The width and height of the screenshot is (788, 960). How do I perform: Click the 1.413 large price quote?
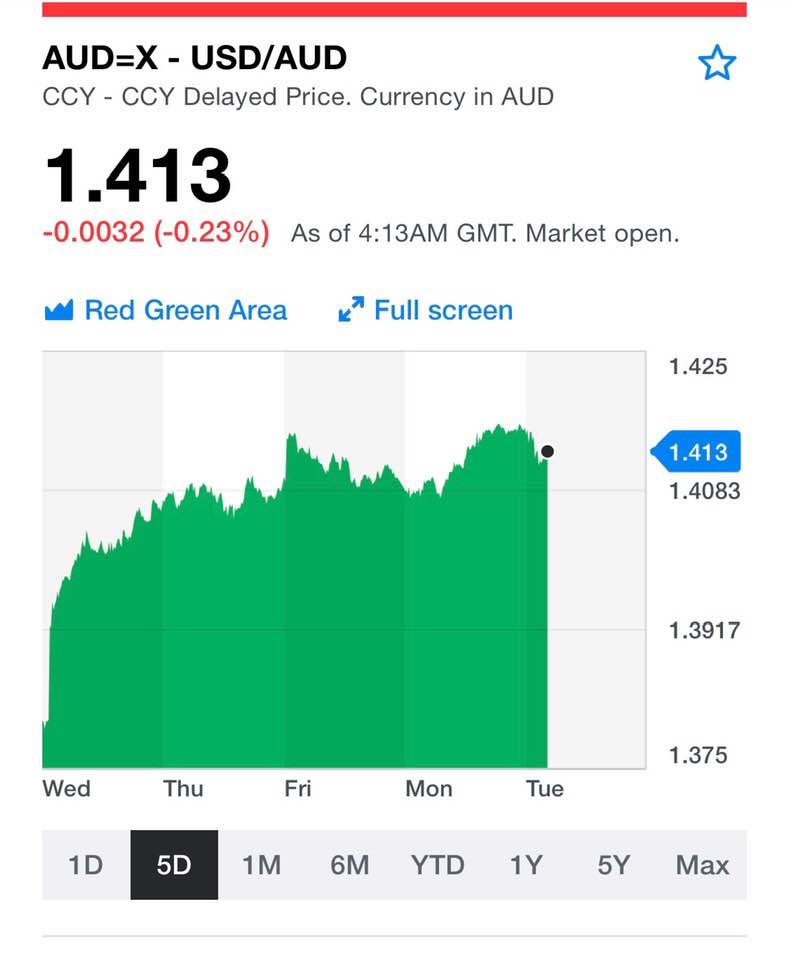[138, 176]
